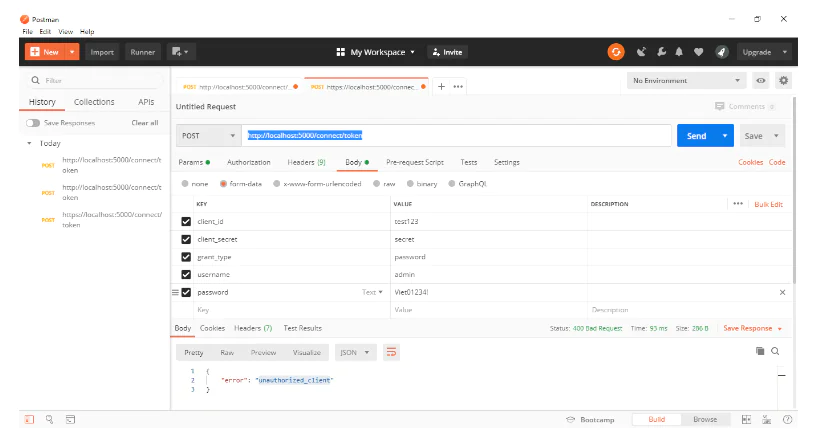The image size is (833, 431).
Task: Open the wrench settings icon
Action: tap(661, 52)
